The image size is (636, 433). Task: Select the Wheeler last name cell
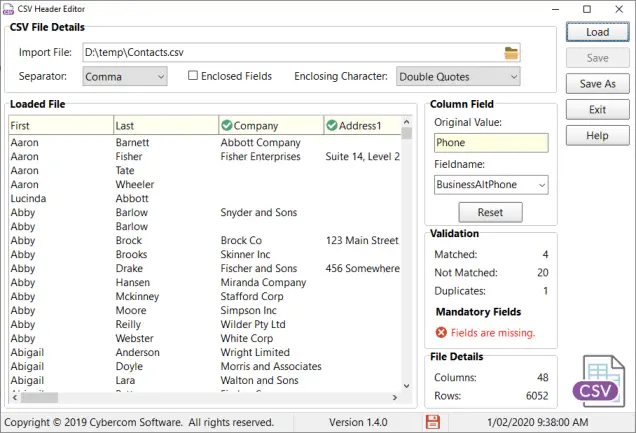coord(135,184)
